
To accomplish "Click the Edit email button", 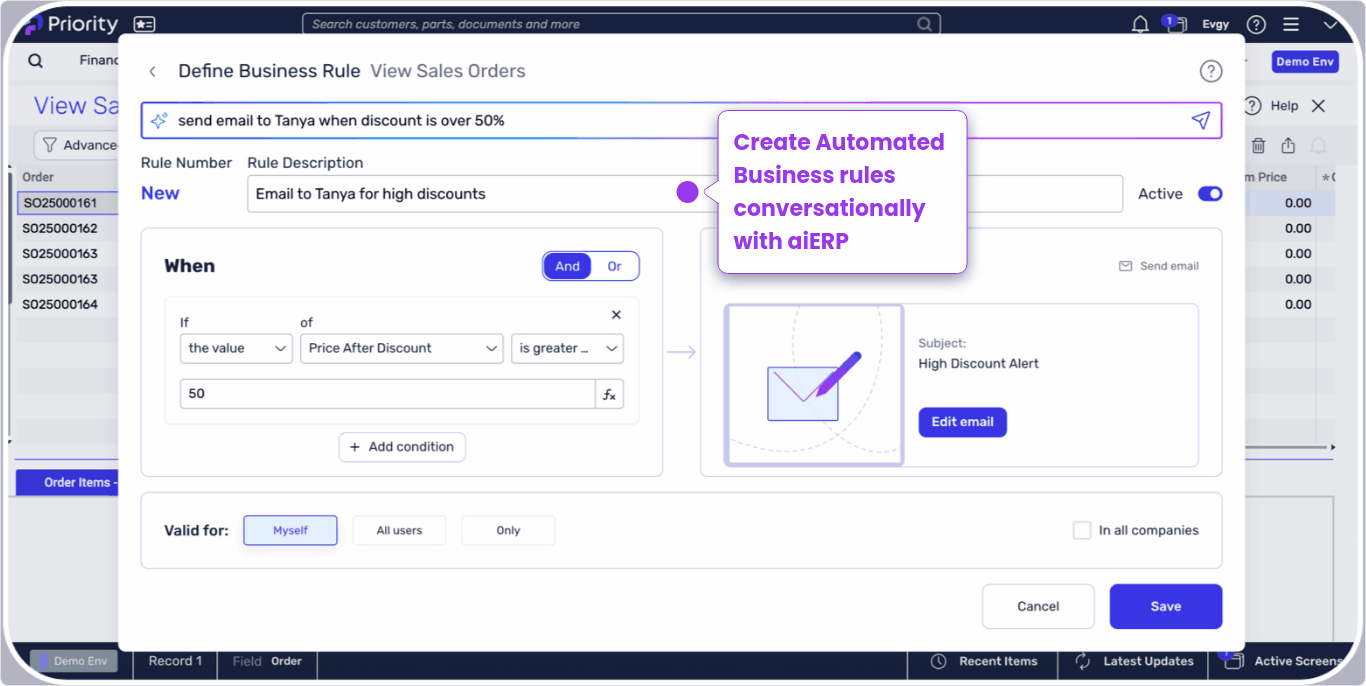I will [x=962, y=422].
